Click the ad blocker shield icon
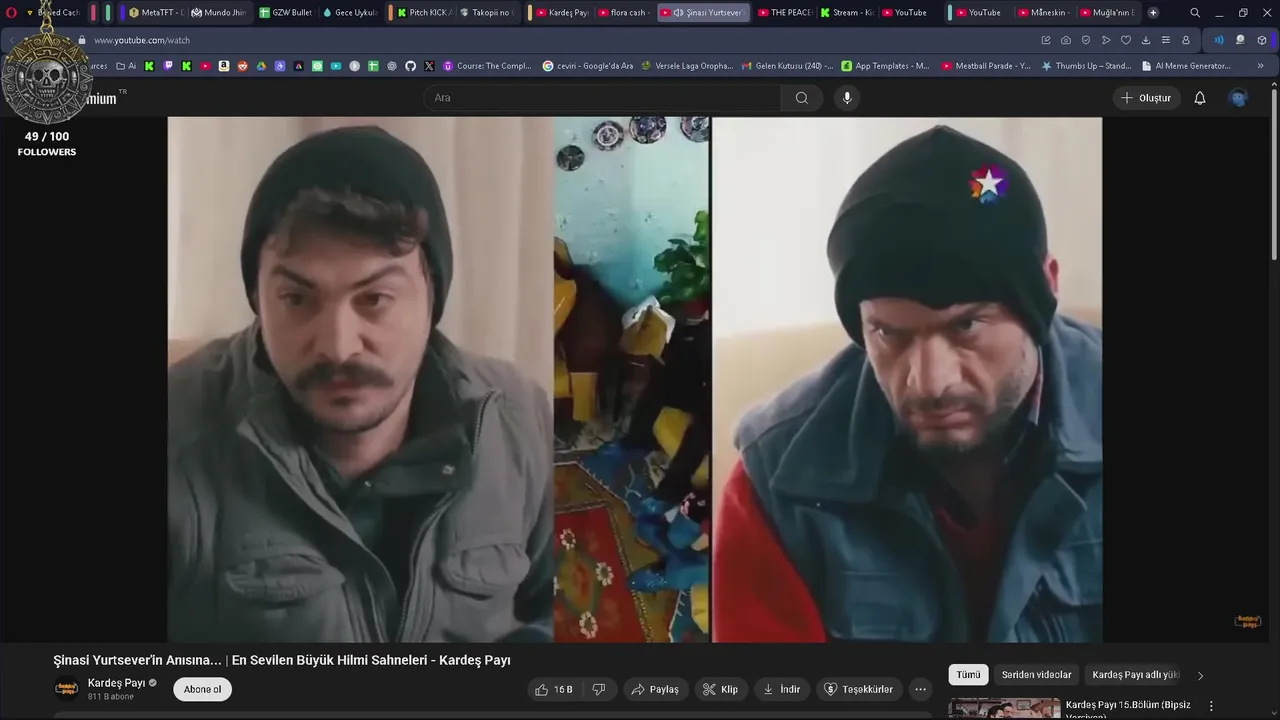1280x720 pixels. pyautogui.click(x=1086, y=40)
